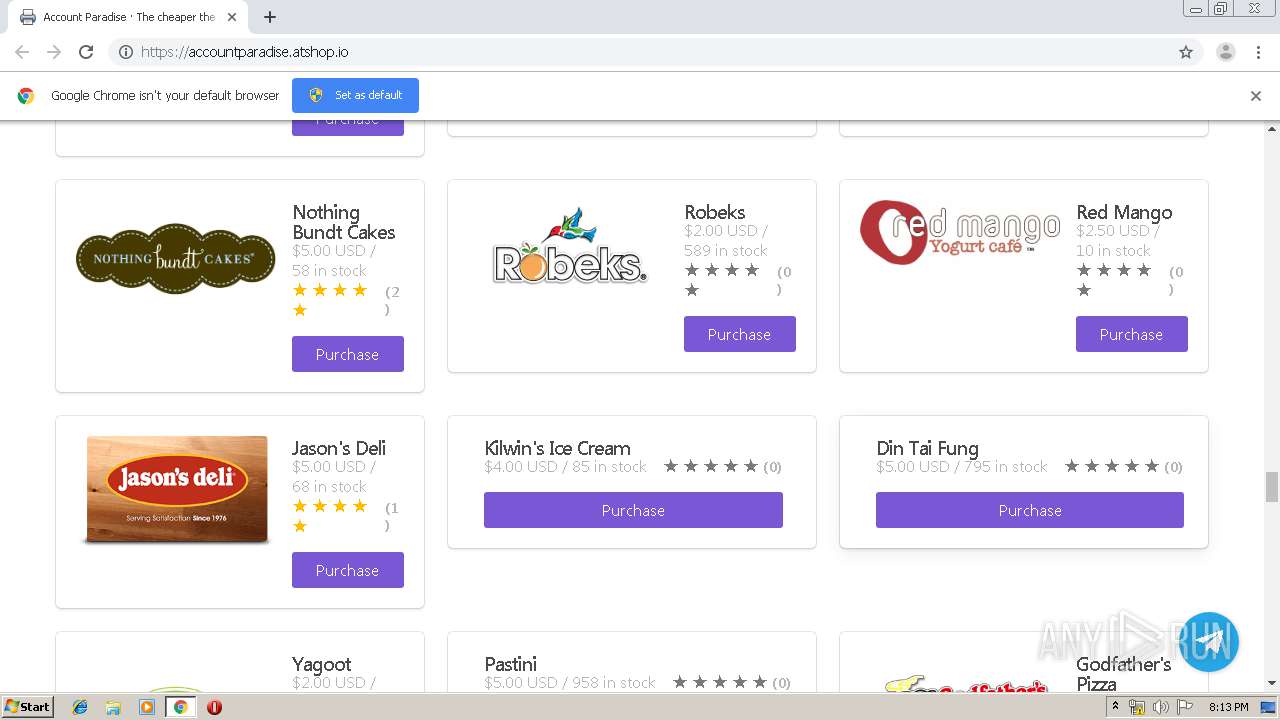Click the Din Tai Fung title
Viewport: 1280px width, 720px height.
(x=927, y=448)
